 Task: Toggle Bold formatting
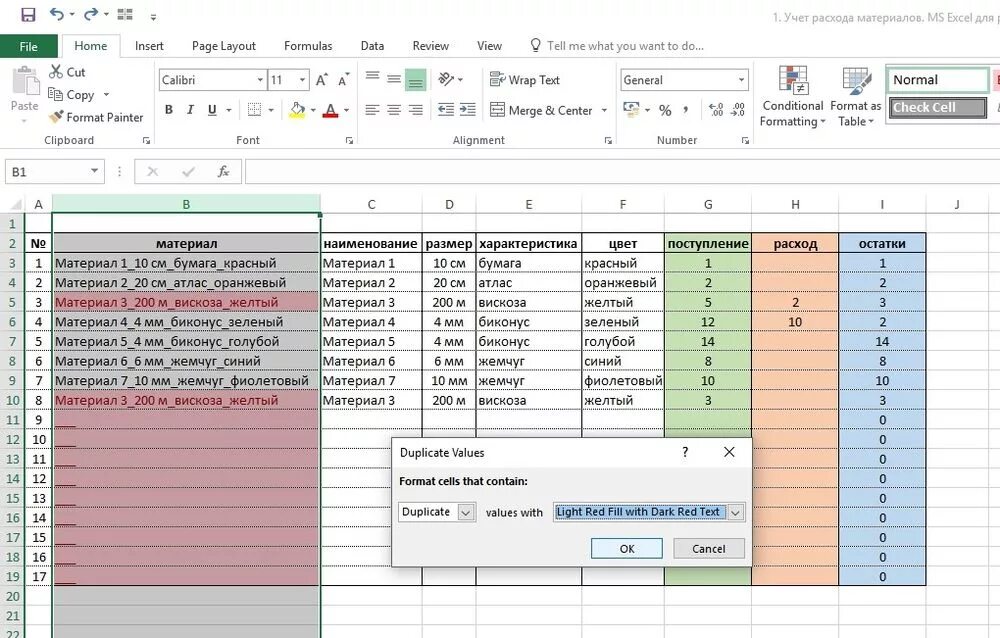point(168,110)
